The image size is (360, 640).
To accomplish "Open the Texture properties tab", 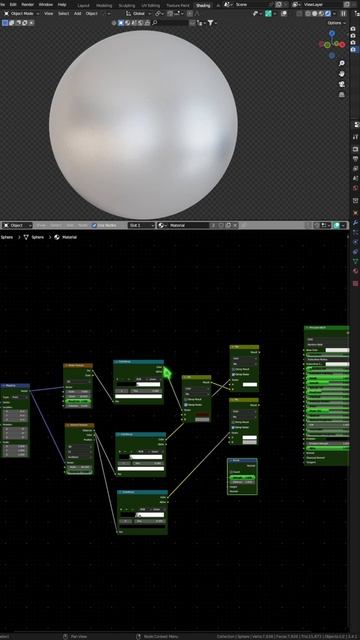I will [355, 283].
